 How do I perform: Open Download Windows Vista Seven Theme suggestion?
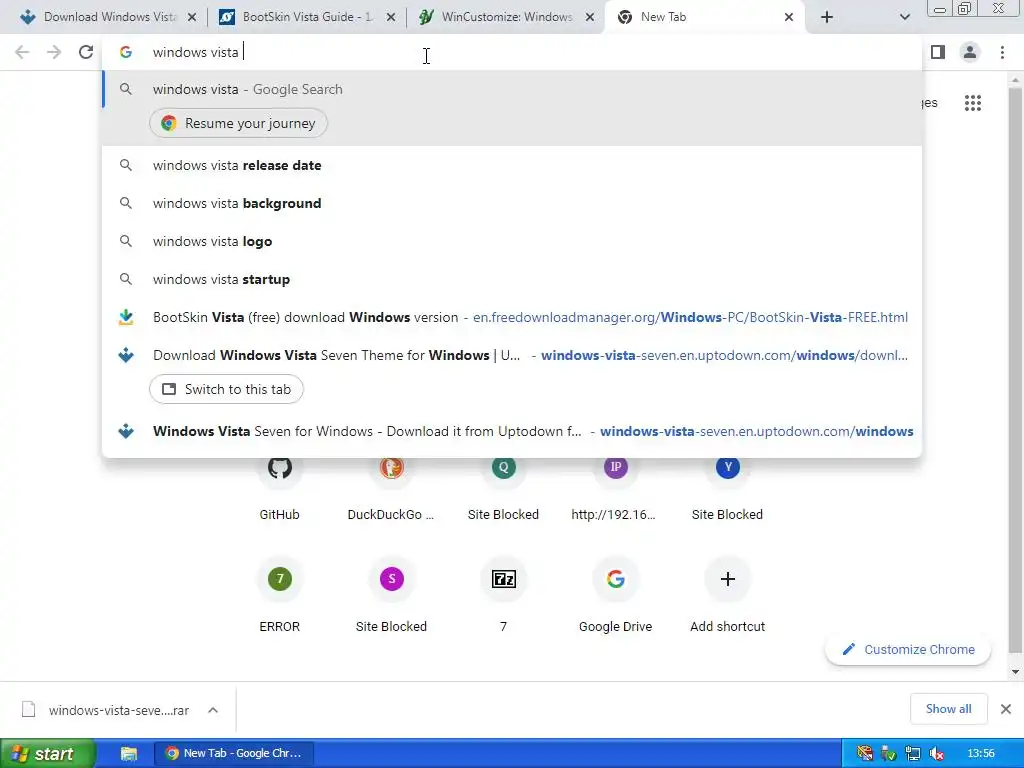pyautogui.click(x=512, y=355)
